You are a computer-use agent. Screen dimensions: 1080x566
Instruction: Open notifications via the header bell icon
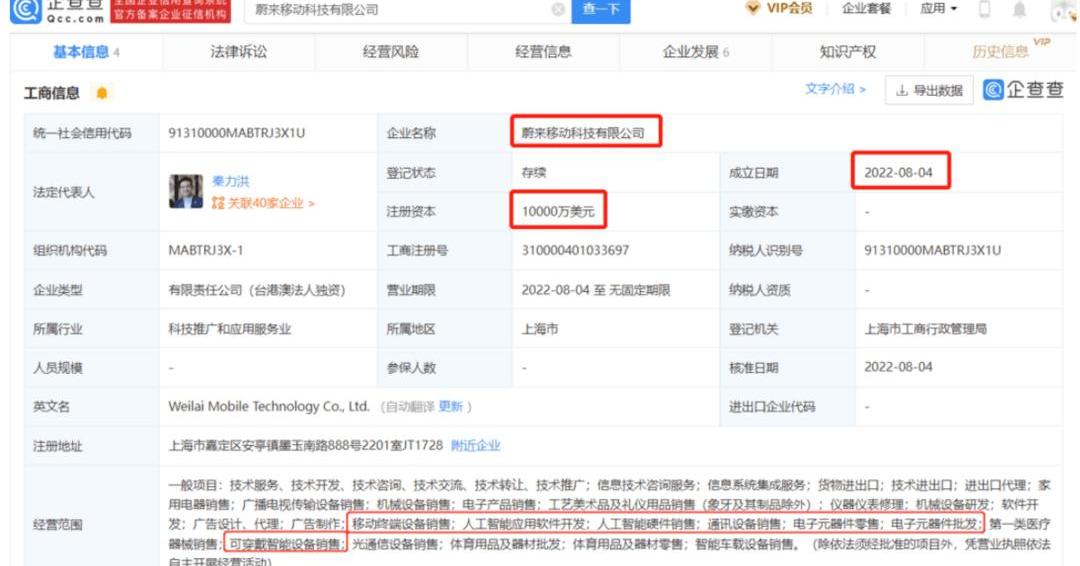tap(1019, 9)
